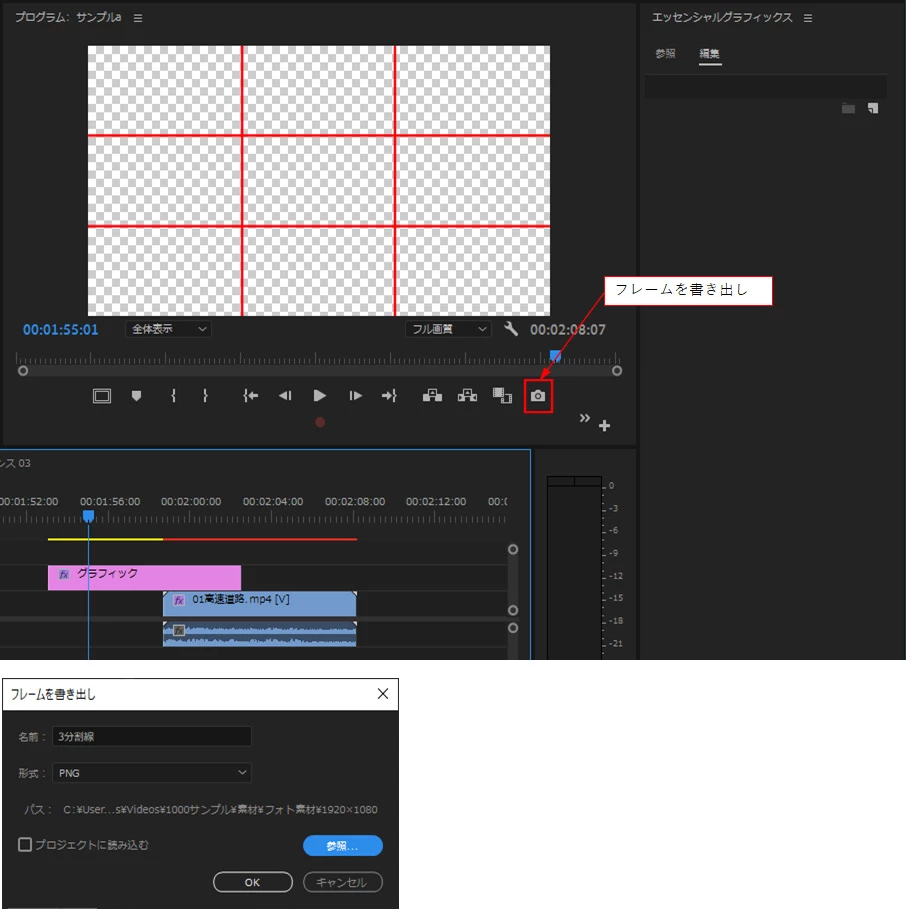Viewport: 906px width, 909px height.
Task: Click the Lift button
Action: 432,396
